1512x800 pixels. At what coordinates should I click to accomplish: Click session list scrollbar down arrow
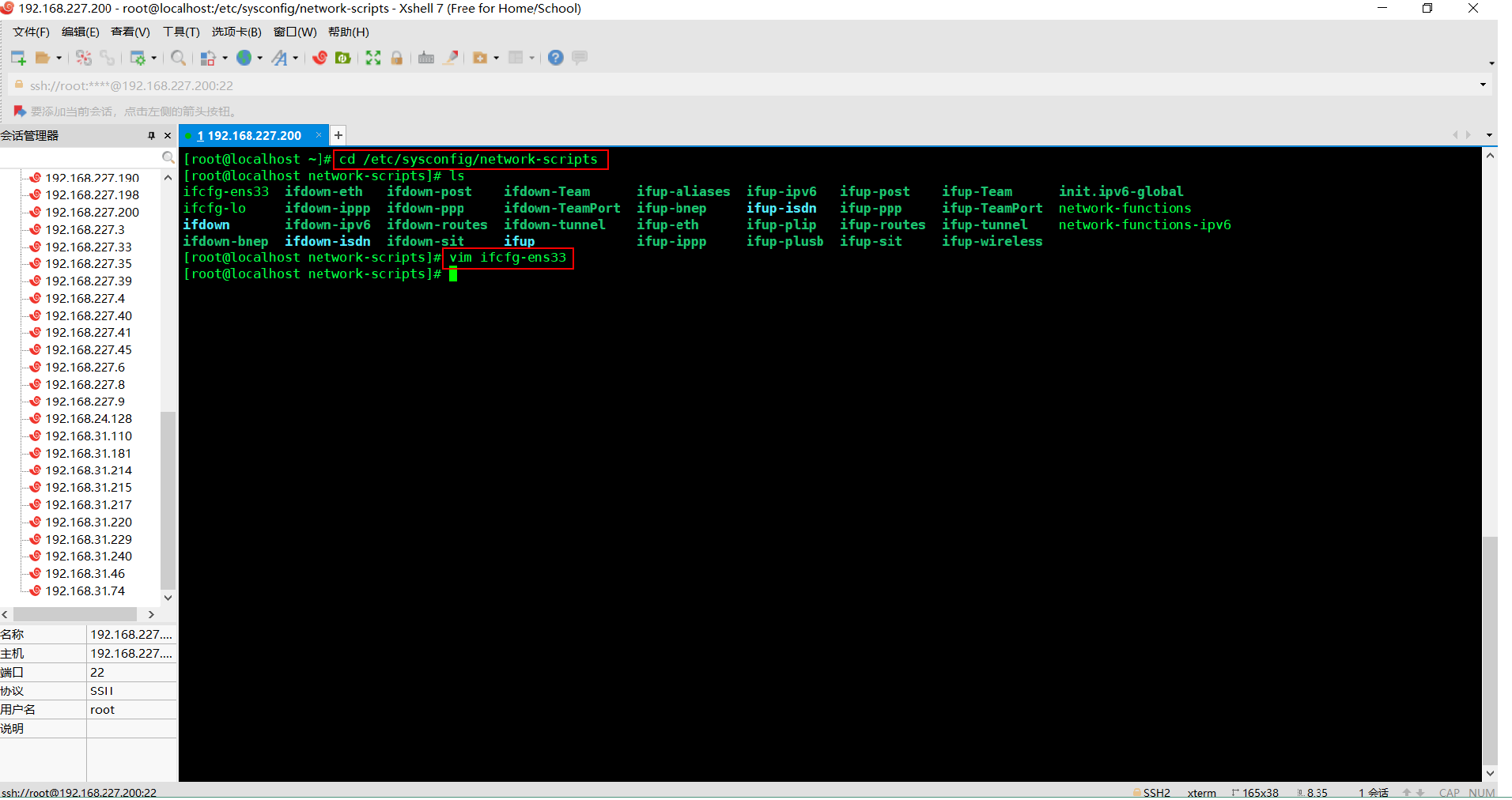click(168, 598)
